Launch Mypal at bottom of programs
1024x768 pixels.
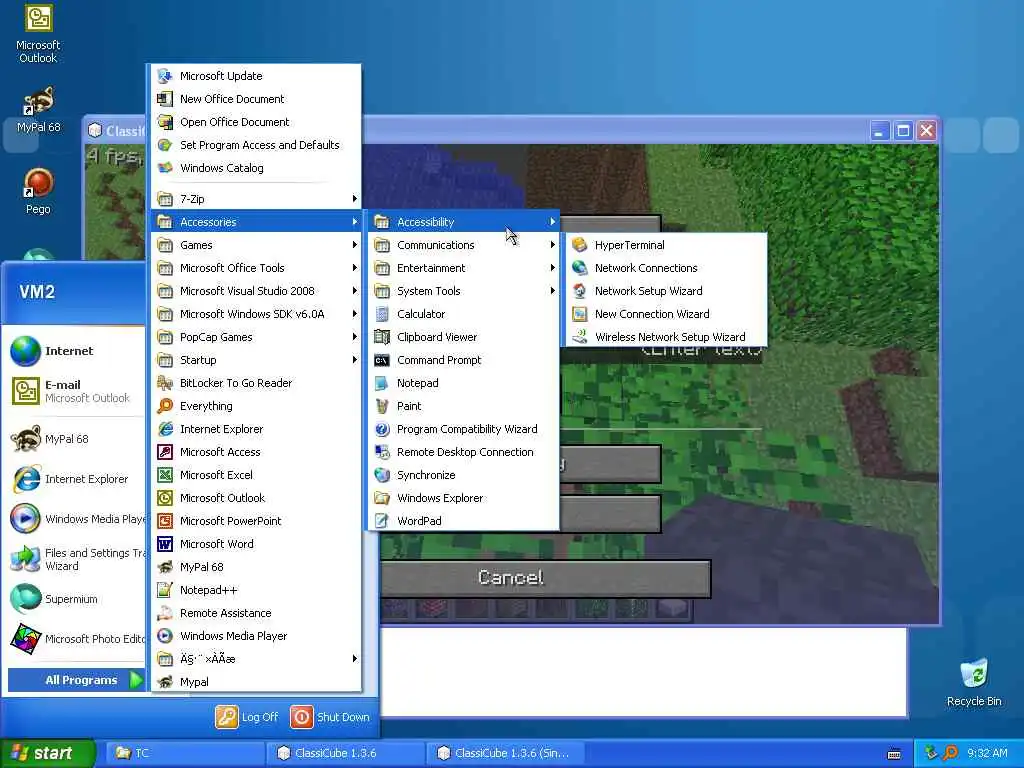click(256, 682)
